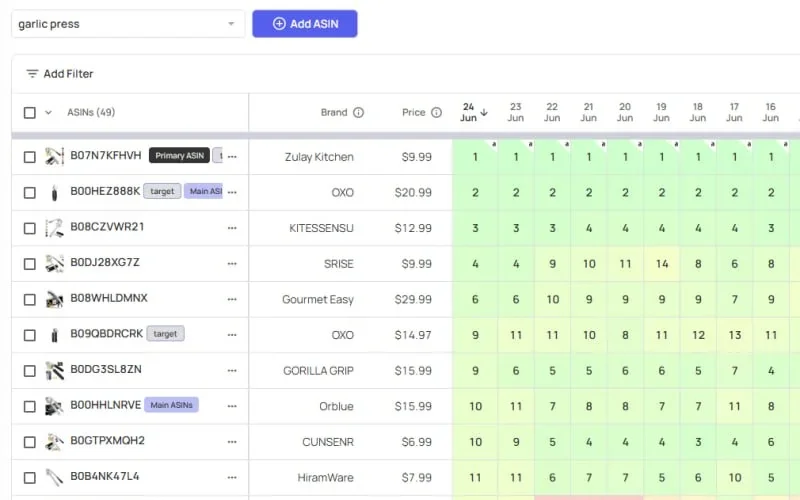Open the more options menu for B0DG3SL8ZN
800x500 pixels.
click(232, 371)
